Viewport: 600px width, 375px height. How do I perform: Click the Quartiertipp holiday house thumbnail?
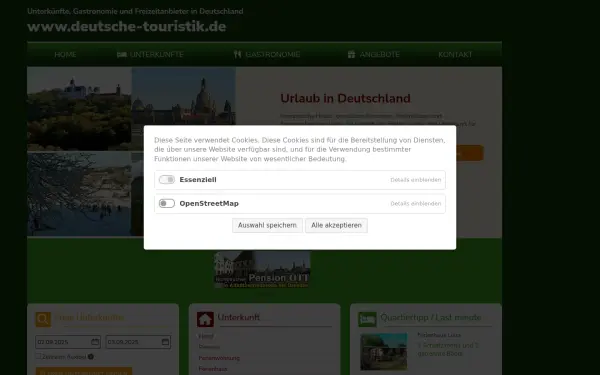(x=384, y=351)
